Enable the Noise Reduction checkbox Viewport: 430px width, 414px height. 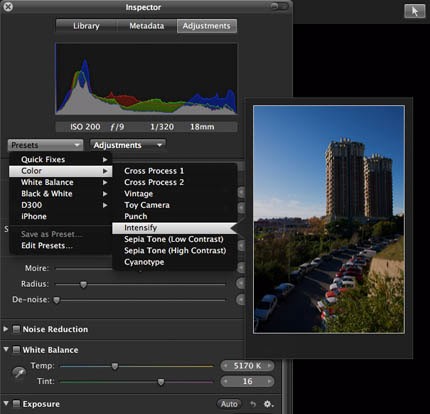tap(16, 329)
